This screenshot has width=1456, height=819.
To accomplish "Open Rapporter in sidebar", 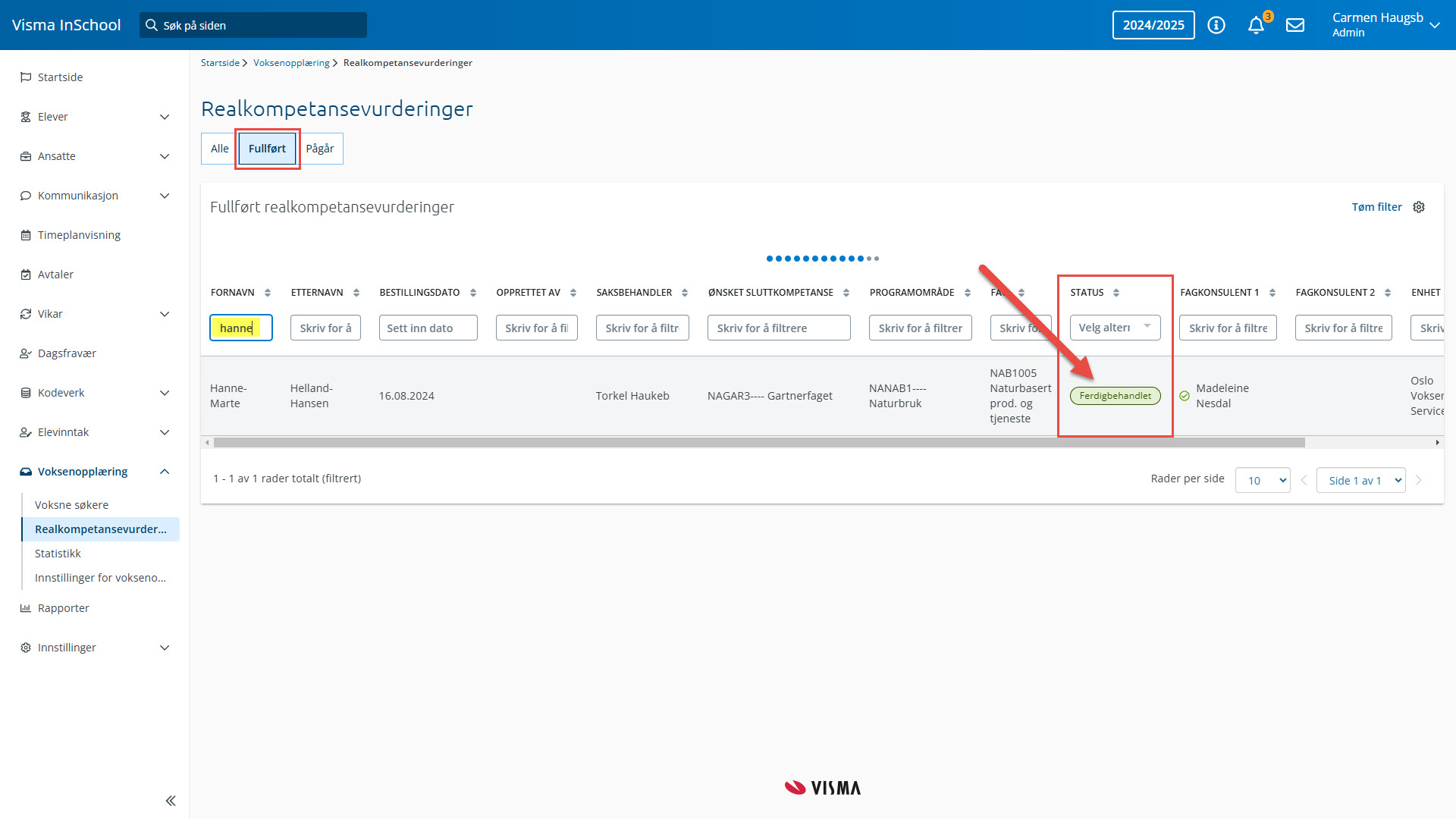I will tap(63, 608).
